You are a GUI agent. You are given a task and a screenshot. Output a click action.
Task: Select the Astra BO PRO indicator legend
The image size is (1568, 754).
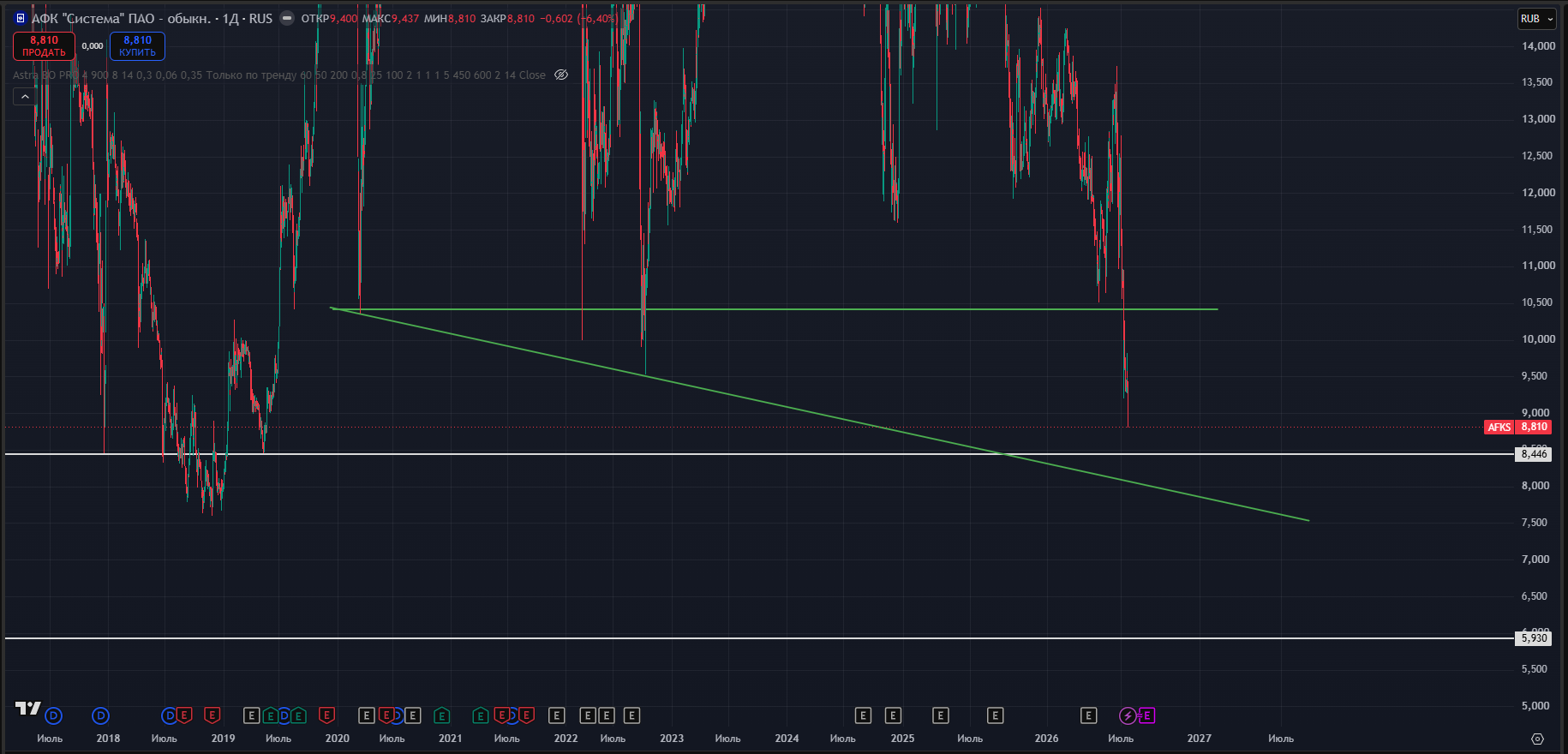pyautogui.click(x=279, y=75)
